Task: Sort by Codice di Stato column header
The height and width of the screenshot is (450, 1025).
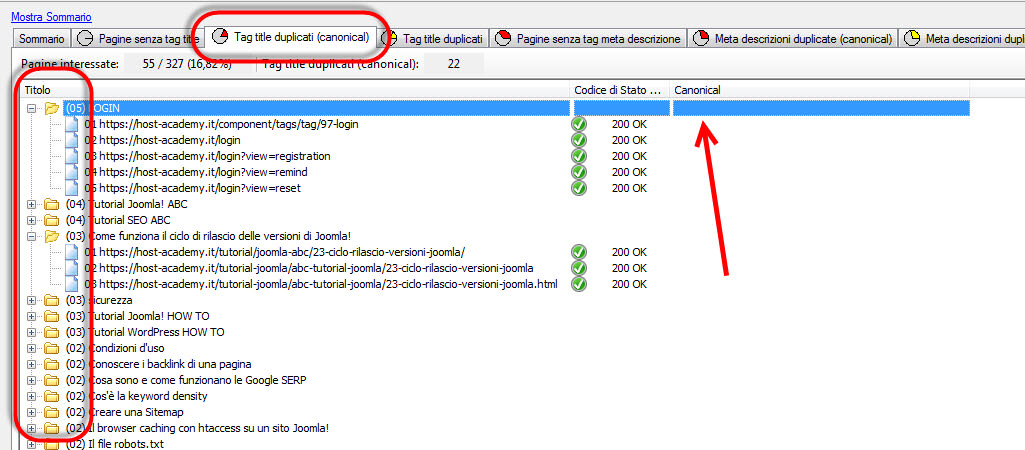Action: (x=620, y=90)
